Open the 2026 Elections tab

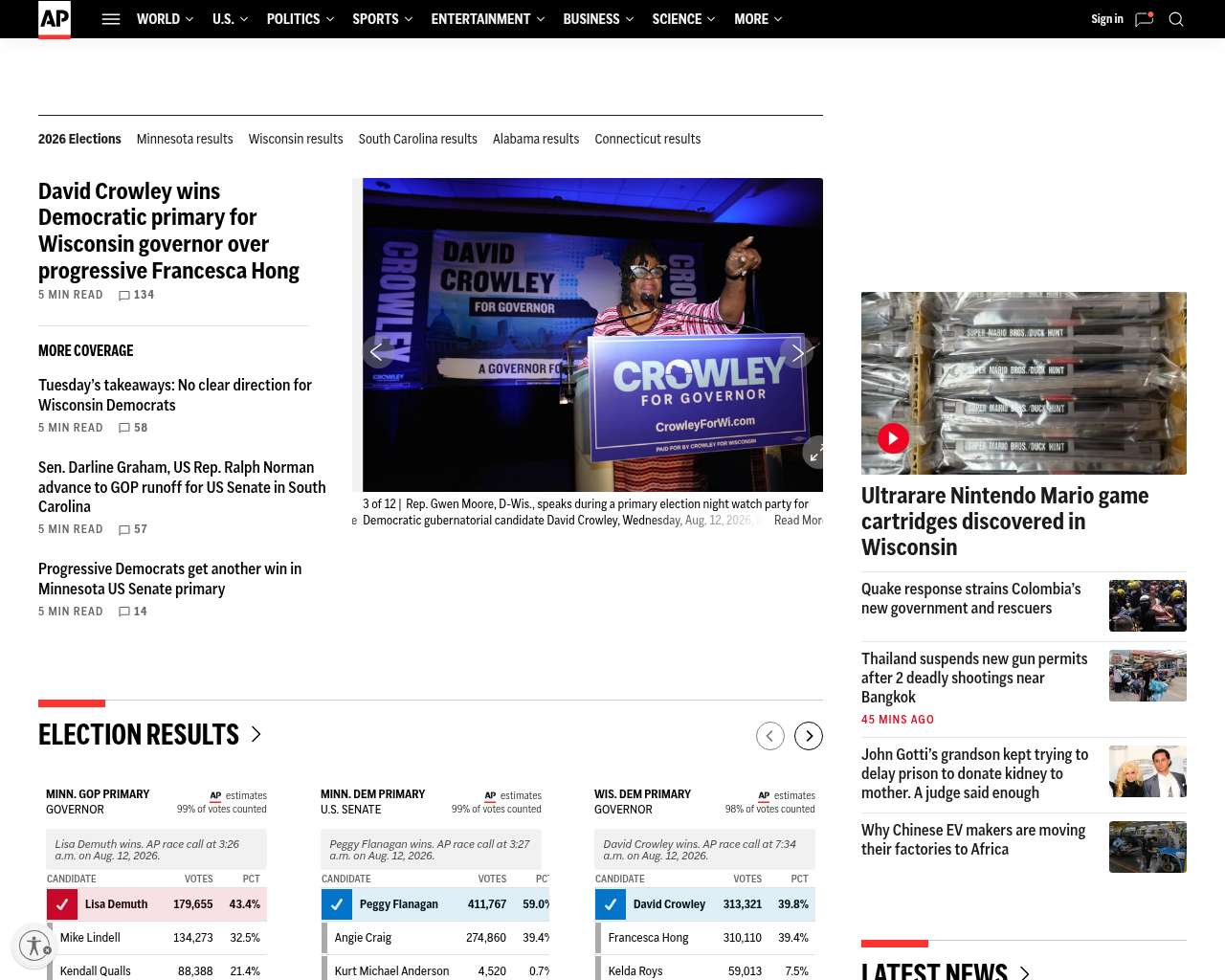pos(79,139)
